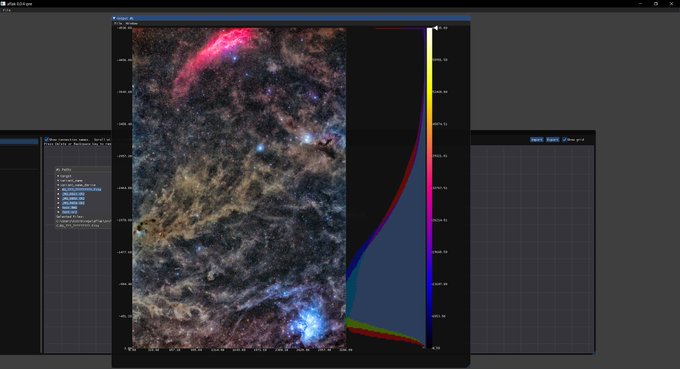The height and width of the screenshot is (369, 680).
Task: Open the File menu in the Output window
Action: point(118,23)
